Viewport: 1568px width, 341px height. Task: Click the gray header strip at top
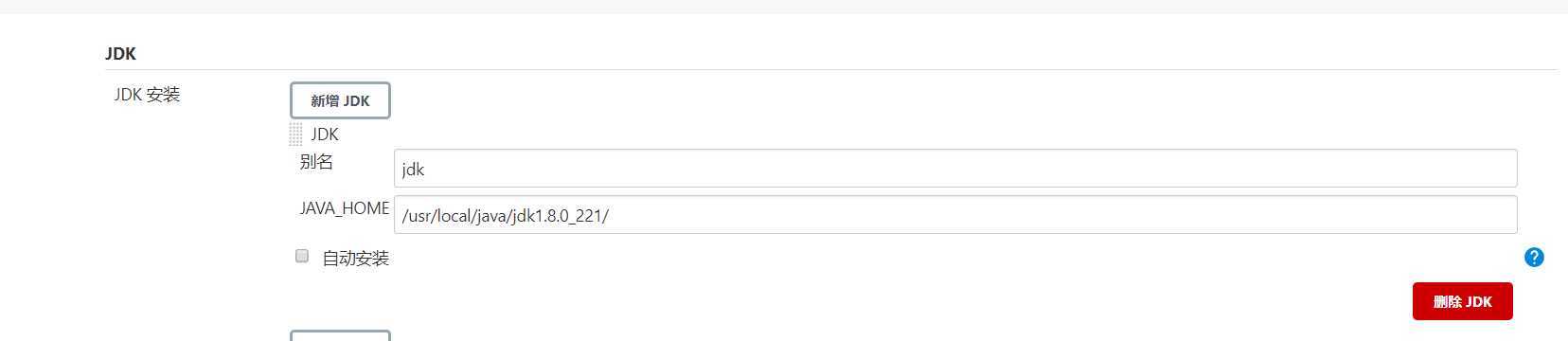point(784,7)
